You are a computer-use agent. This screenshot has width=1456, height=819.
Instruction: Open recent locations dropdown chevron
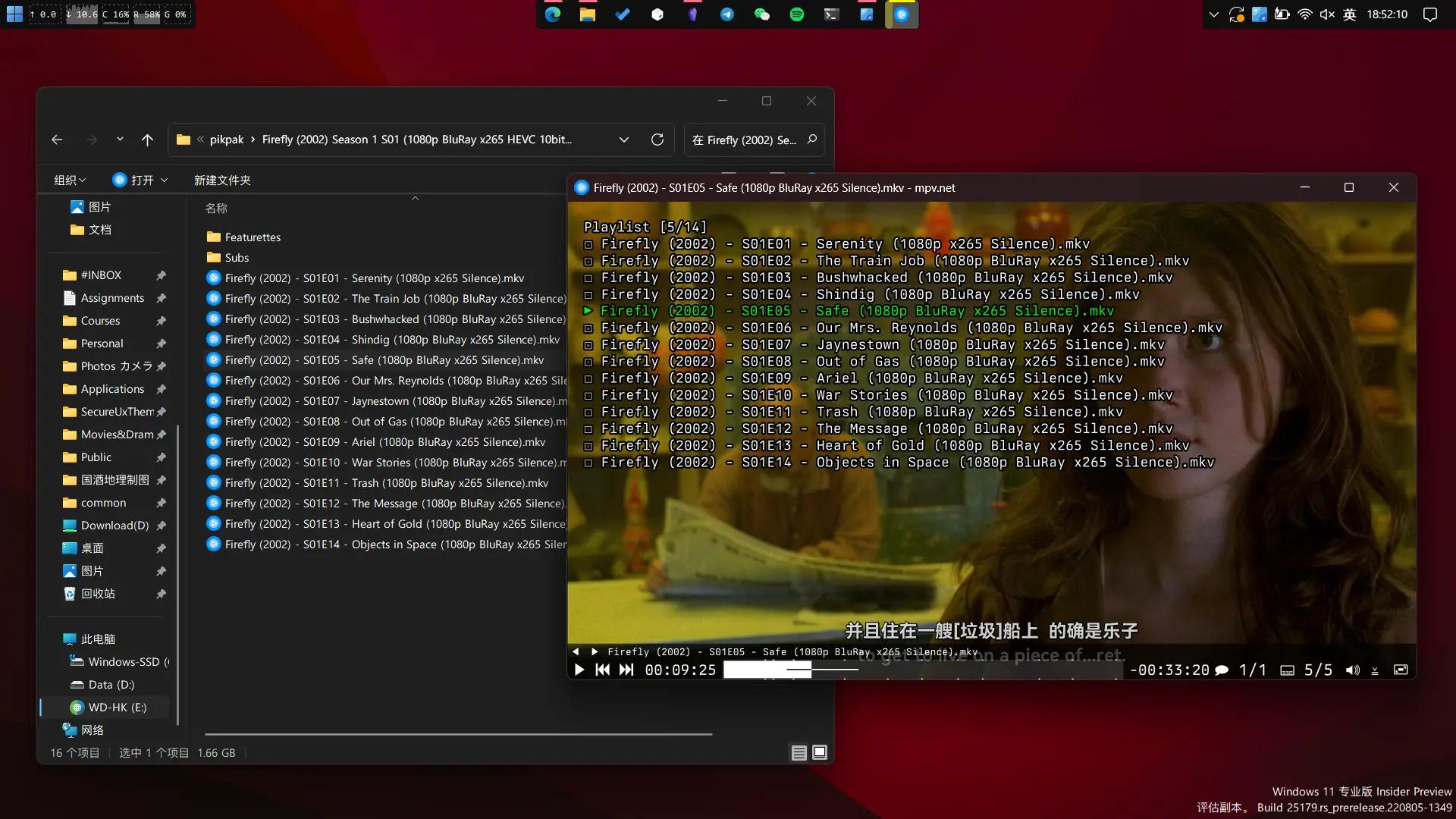click(120, 140)
